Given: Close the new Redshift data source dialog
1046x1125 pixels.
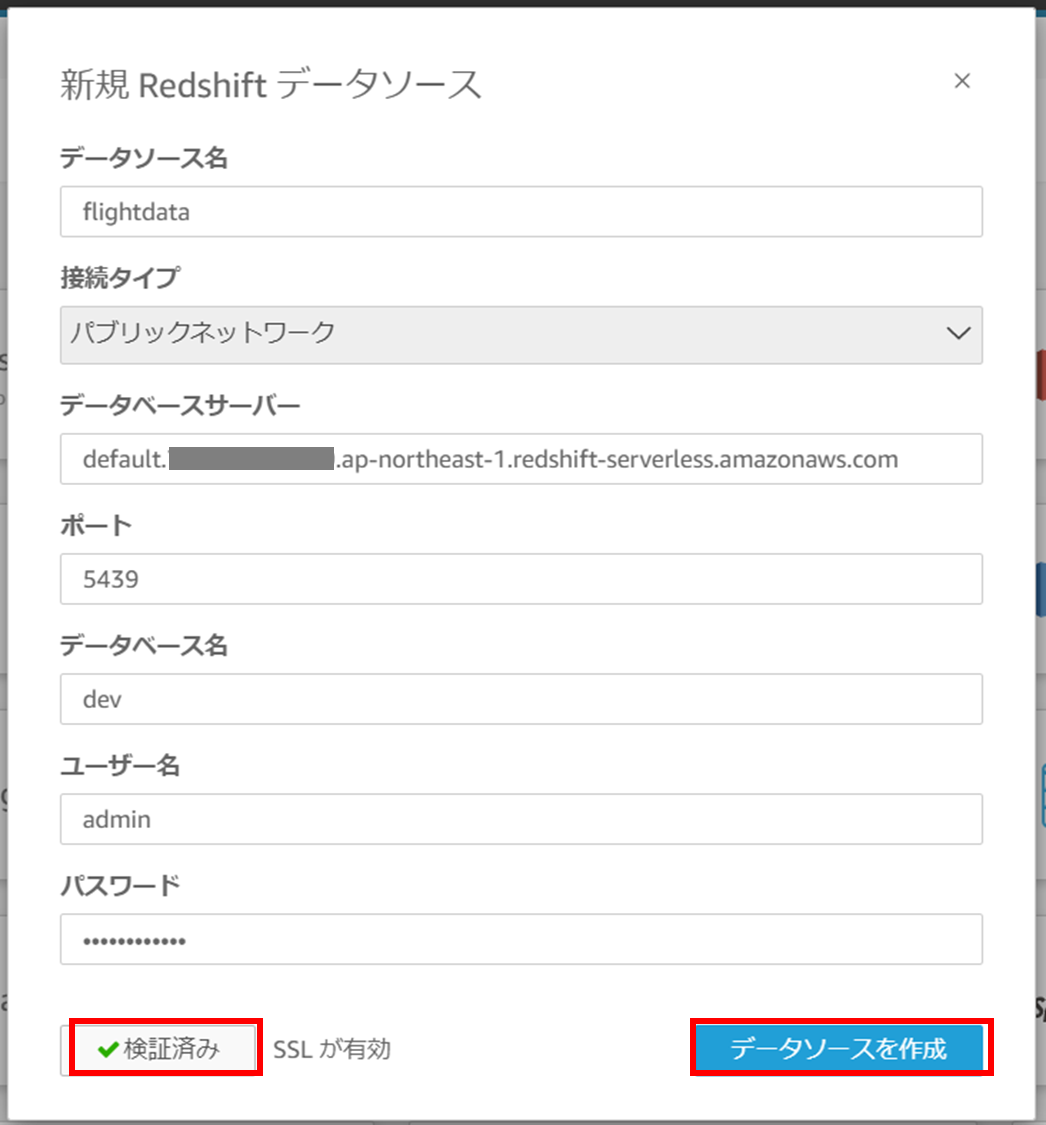Looking at the screenshot, I should tap(961, 81).
